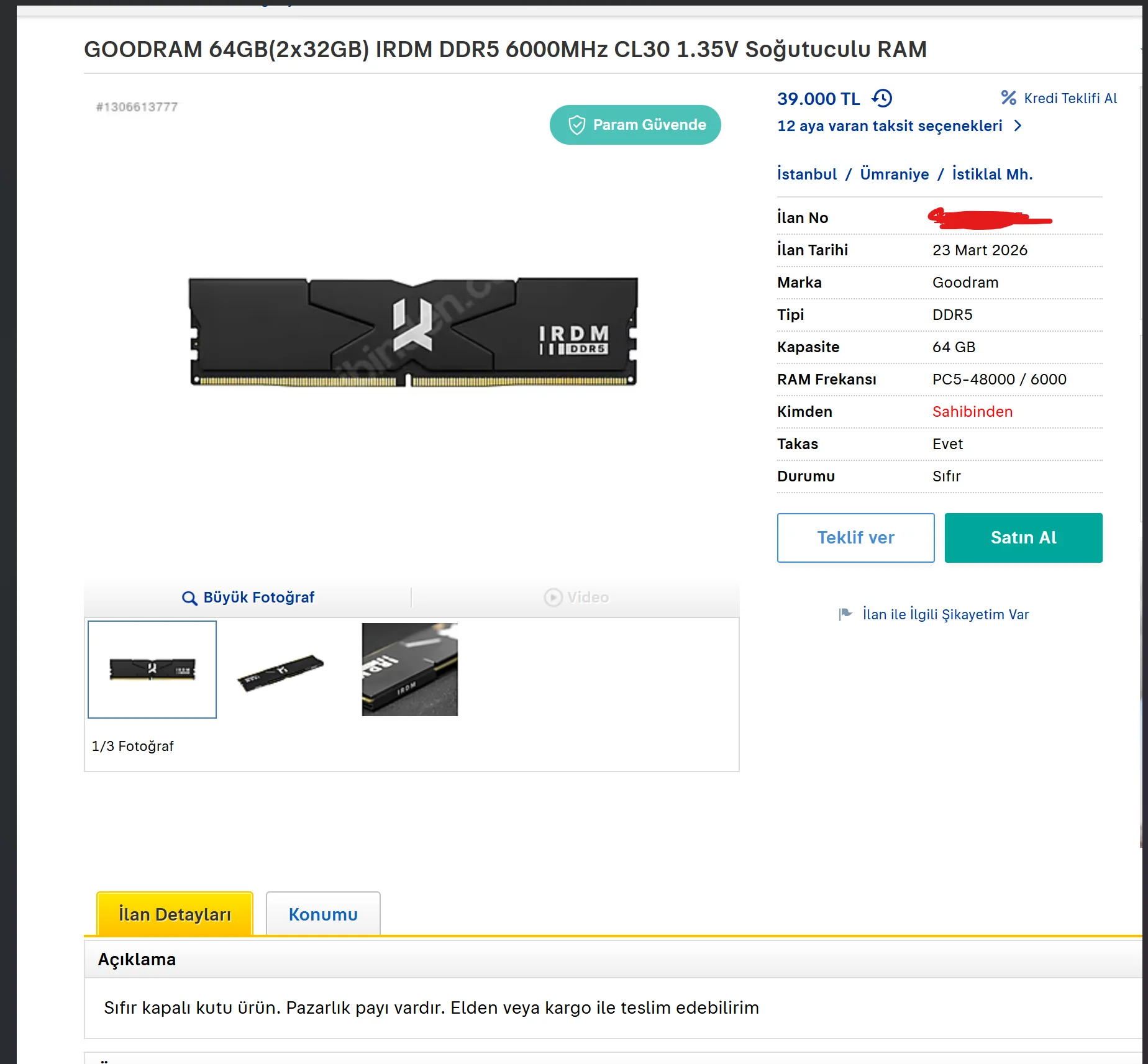Open the İstiklal Mh. neighborhood link
This screenshot has width=1148, height=1064.
[x=992, y=175]
